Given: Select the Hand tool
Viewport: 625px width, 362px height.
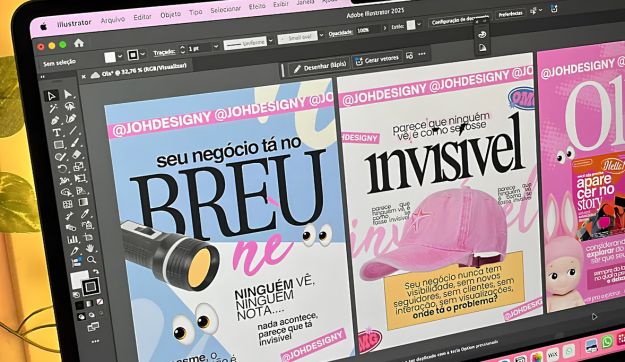Looking at the screenshot, I should (90, 248).
